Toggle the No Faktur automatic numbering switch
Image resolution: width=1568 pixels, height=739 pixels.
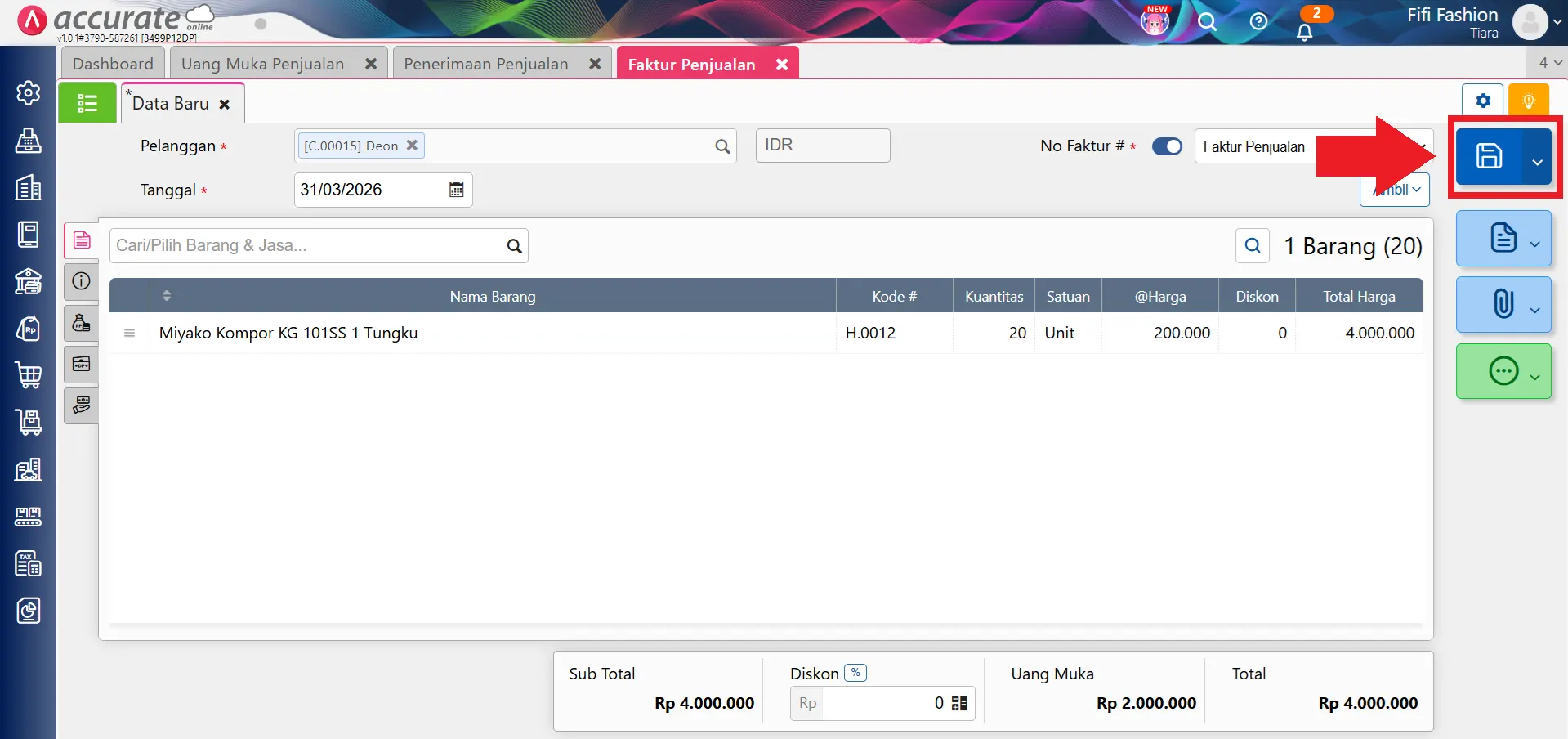point(1167,146)
